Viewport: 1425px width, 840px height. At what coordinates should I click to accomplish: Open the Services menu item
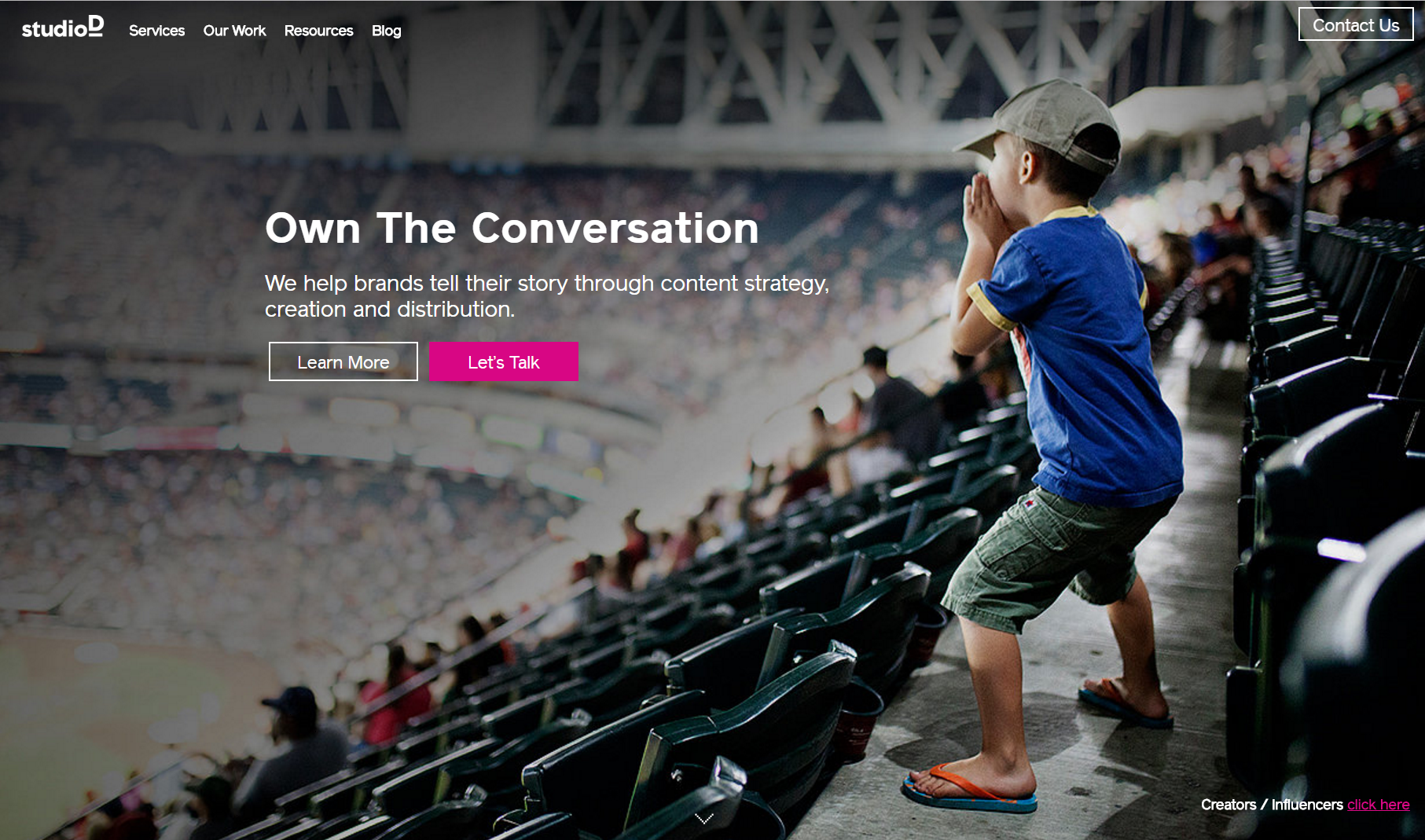[x=156, y=31]
